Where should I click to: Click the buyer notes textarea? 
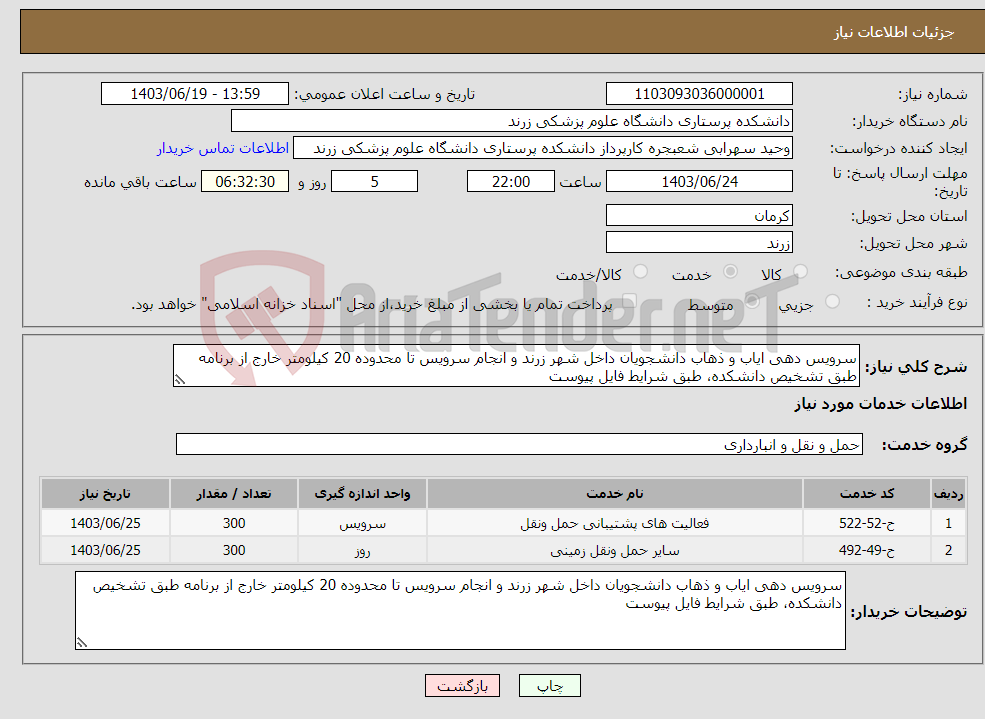coord(460,610)
